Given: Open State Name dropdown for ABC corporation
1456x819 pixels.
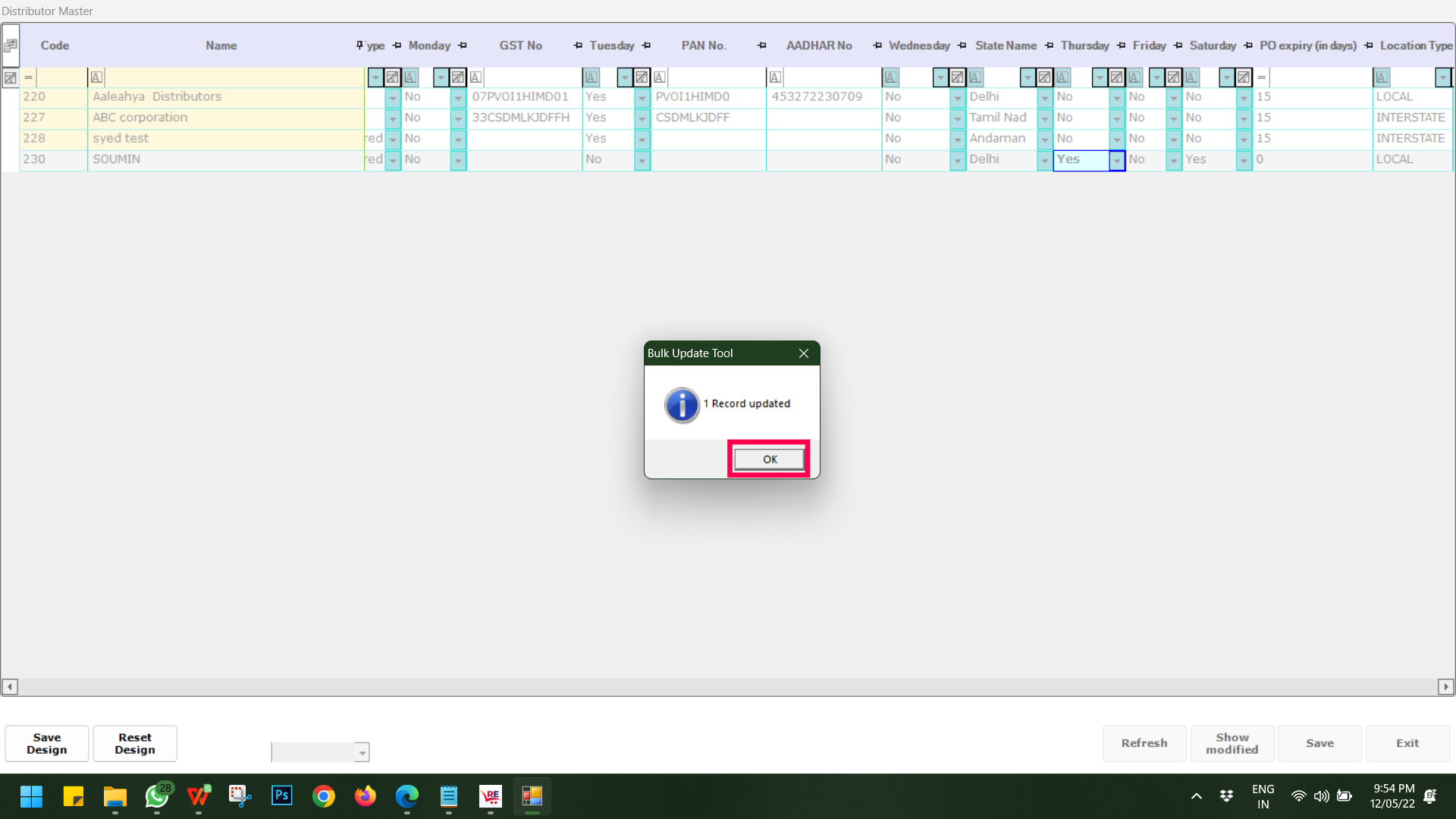Looking at the screenshot, I should (1044, 118).
